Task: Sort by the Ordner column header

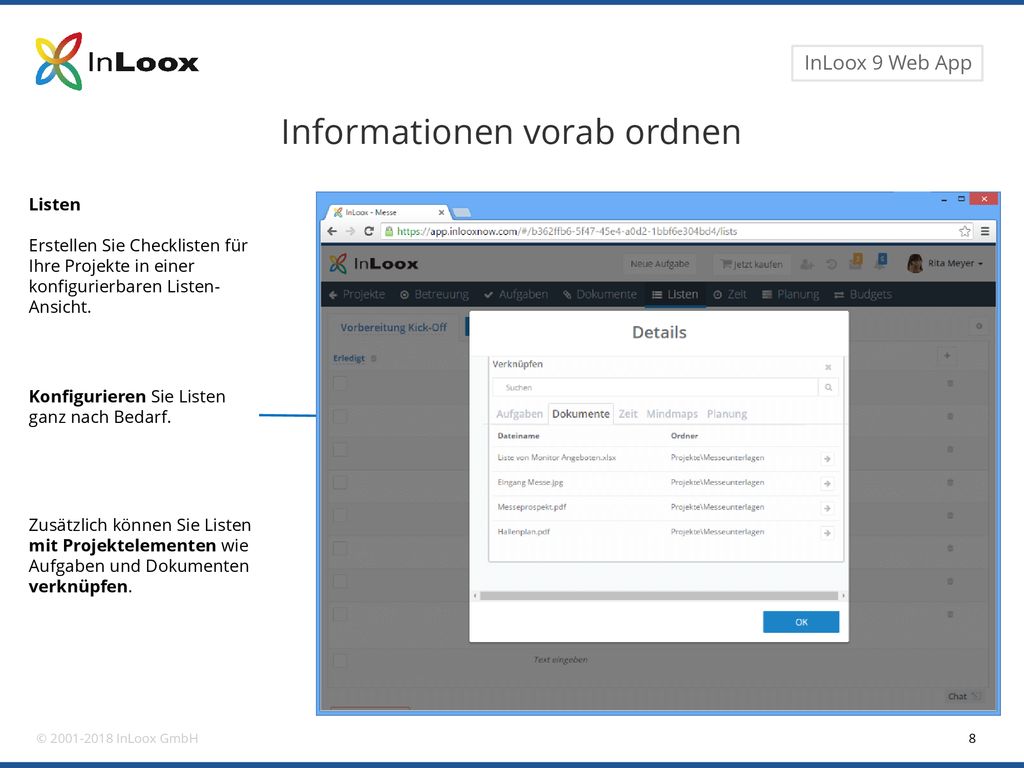Action: coord(684,436)
